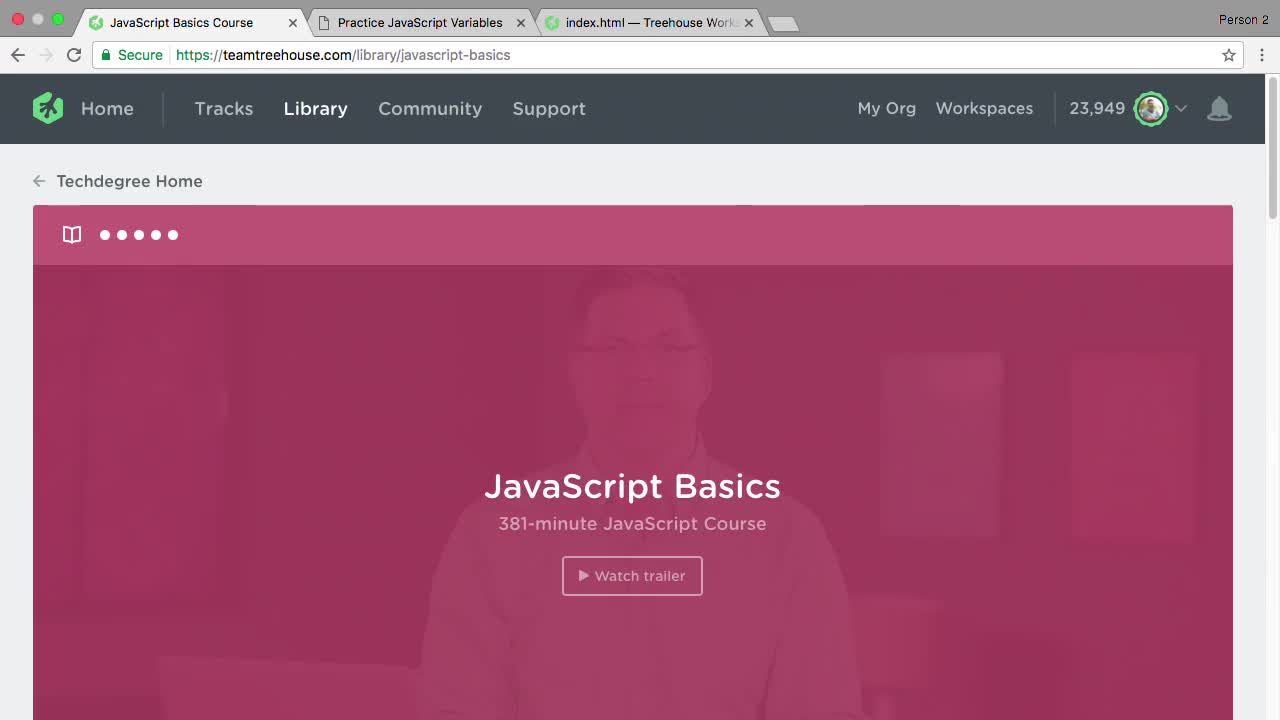Go back using the browser back arrow
The height and width of the screenshot is (720, 1280).
(x=18, y=55)
